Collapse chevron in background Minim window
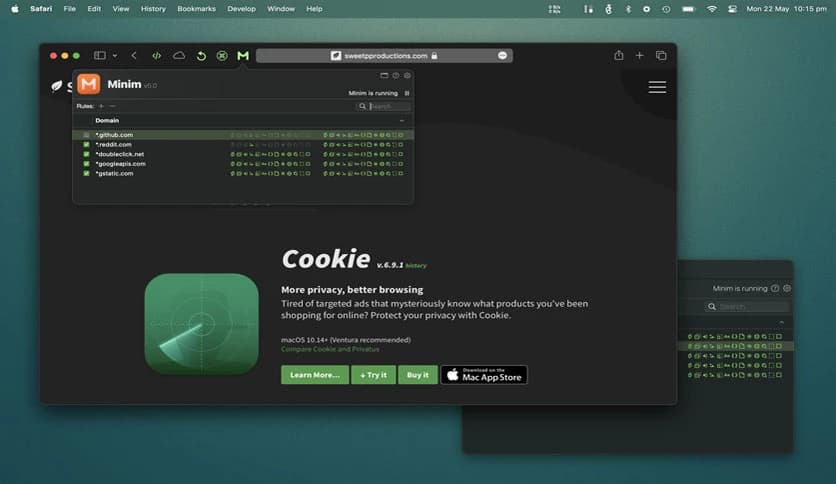Image resolution: width=836 pixels, height=484 pixels. coord(782,322)
